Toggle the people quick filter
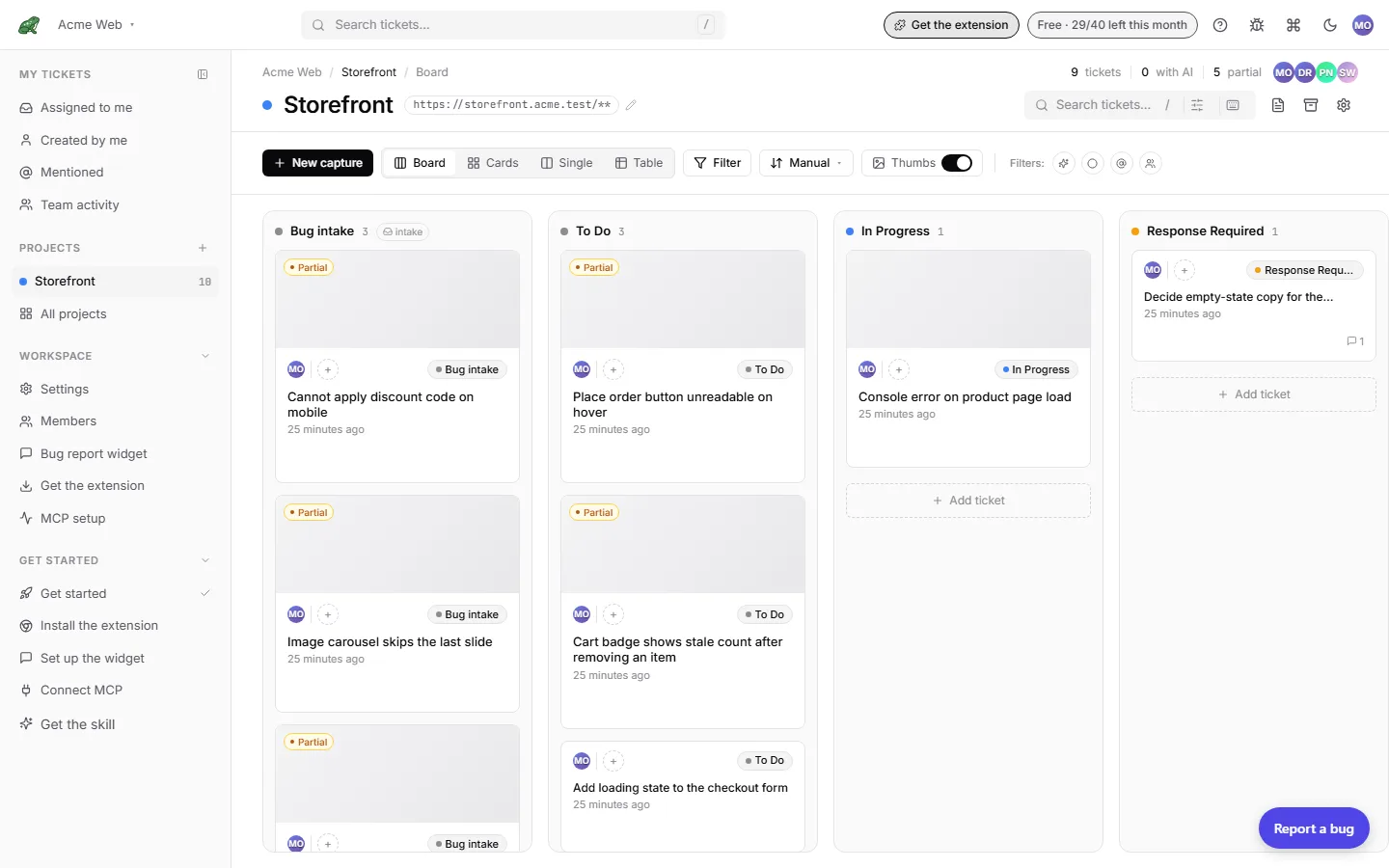This screenshot has width=1389, height=868. point(1150,164)
